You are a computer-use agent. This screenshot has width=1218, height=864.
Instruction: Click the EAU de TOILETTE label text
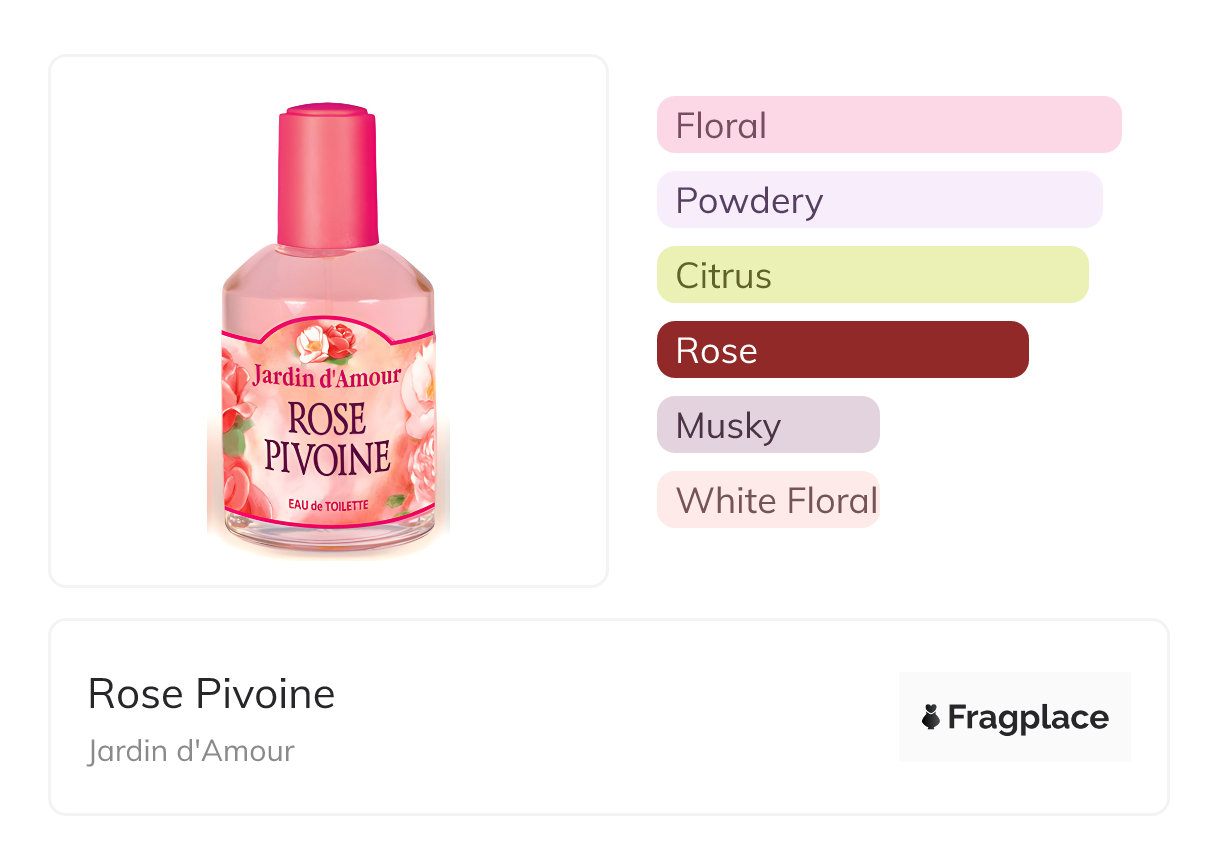click(x=327, y=505)
